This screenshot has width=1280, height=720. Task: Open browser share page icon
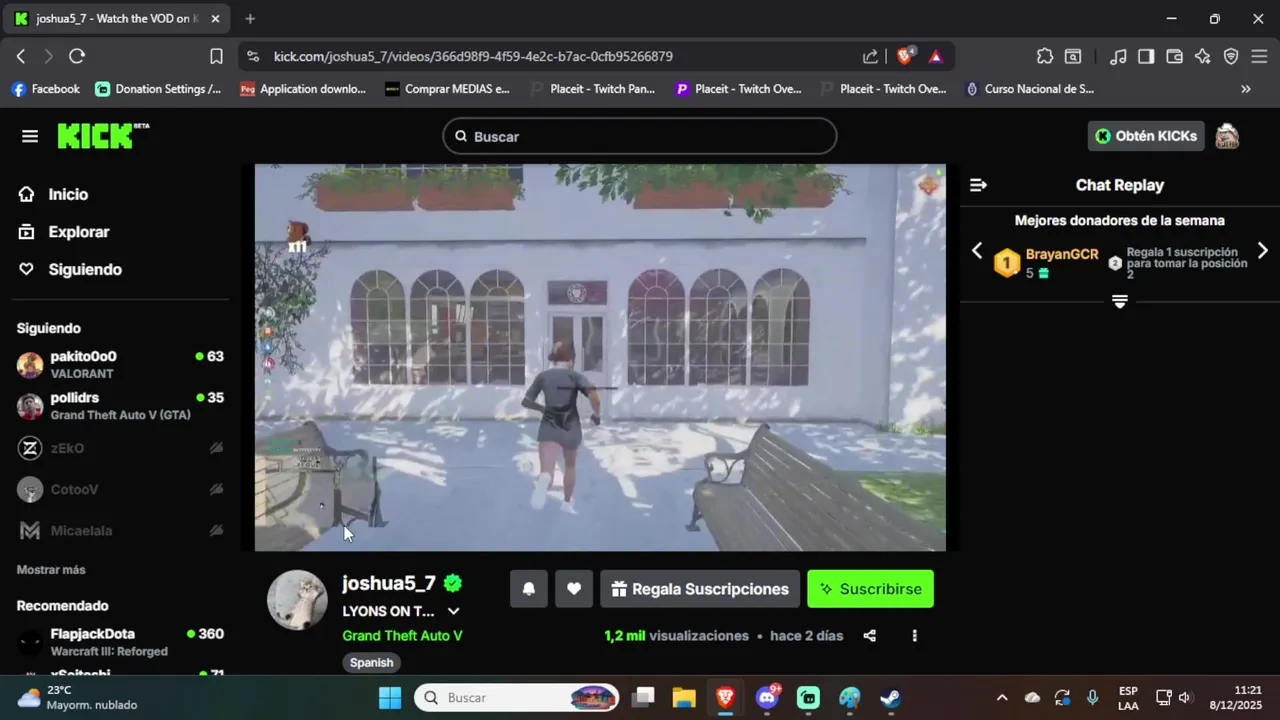pyautogui.click(x=871, y=57)
